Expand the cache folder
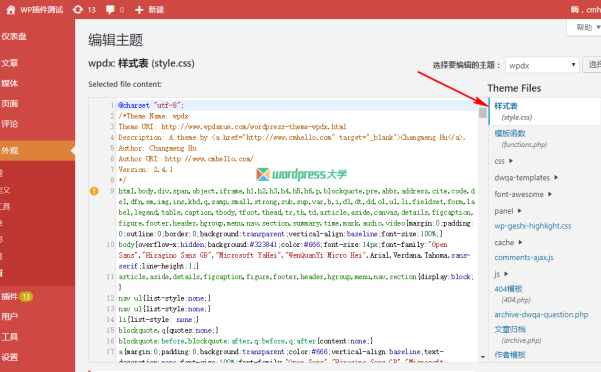 pyautogui.click(x=508, y=243)
